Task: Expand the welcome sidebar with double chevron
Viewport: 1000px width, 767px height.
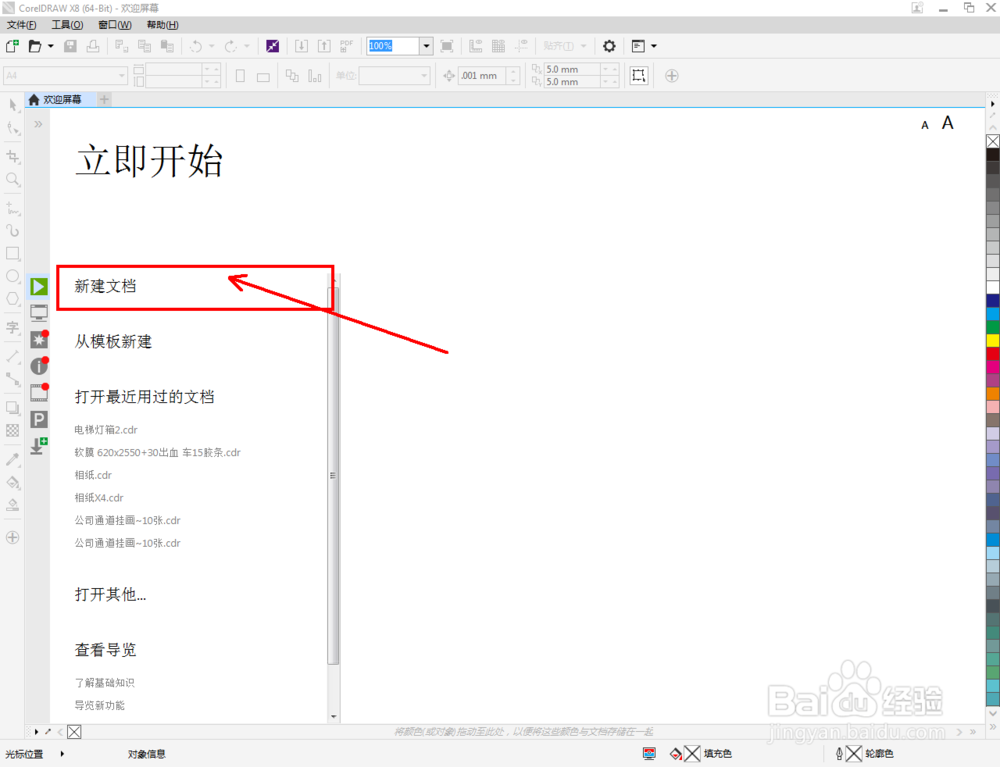Action: pos(38,124)
